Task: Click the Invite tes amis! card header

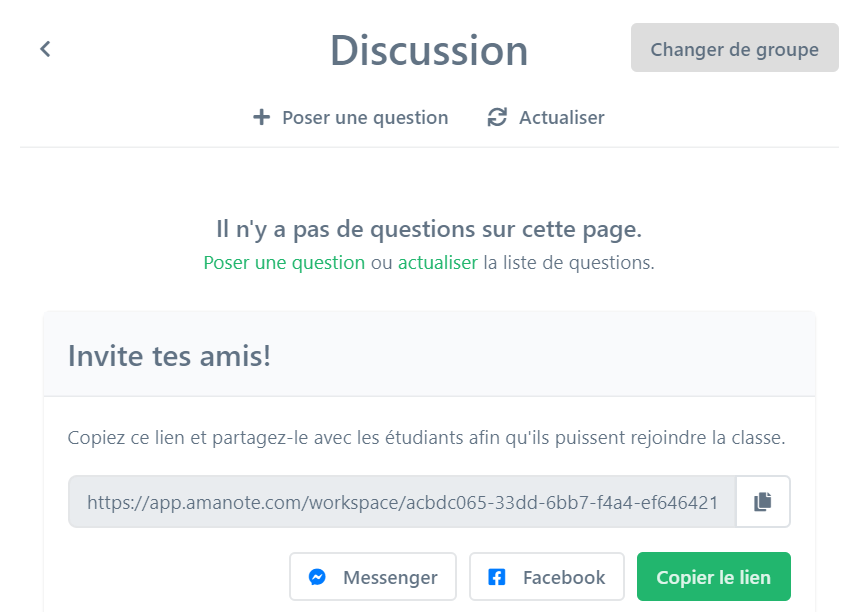Action: 430,355
